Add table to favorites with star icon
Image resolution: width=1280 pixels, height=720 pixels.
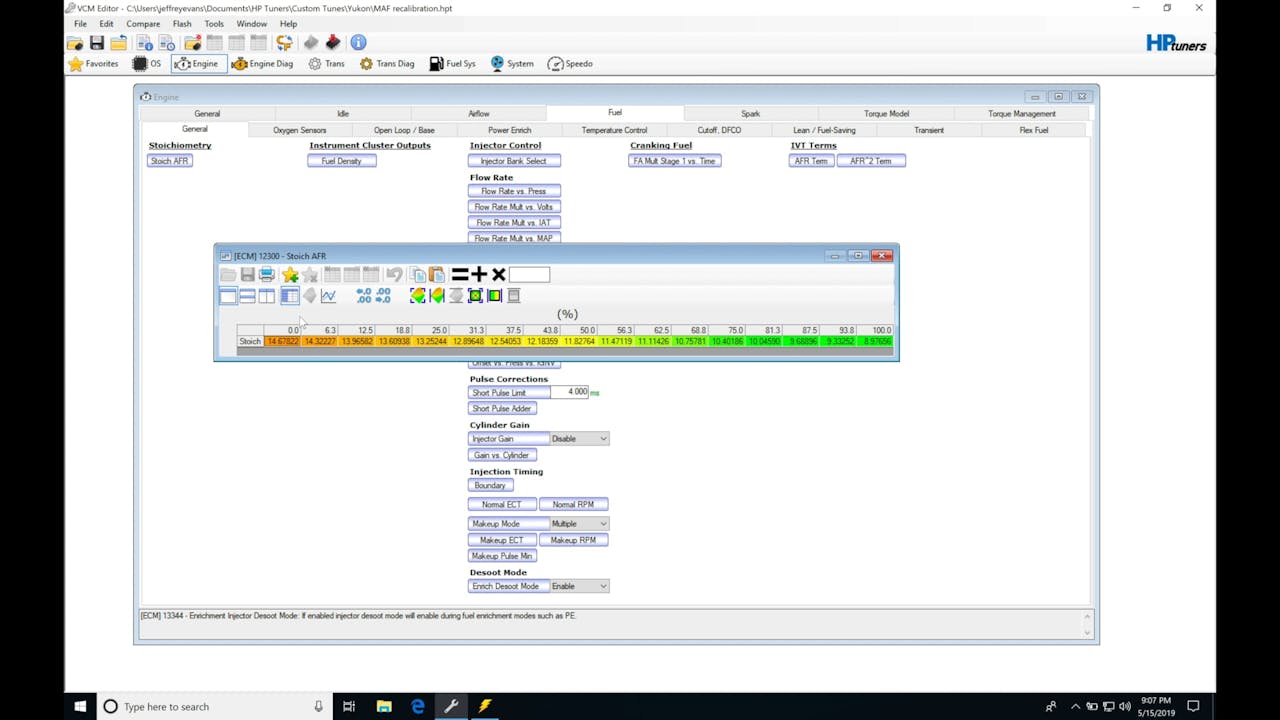coord(290,275)
